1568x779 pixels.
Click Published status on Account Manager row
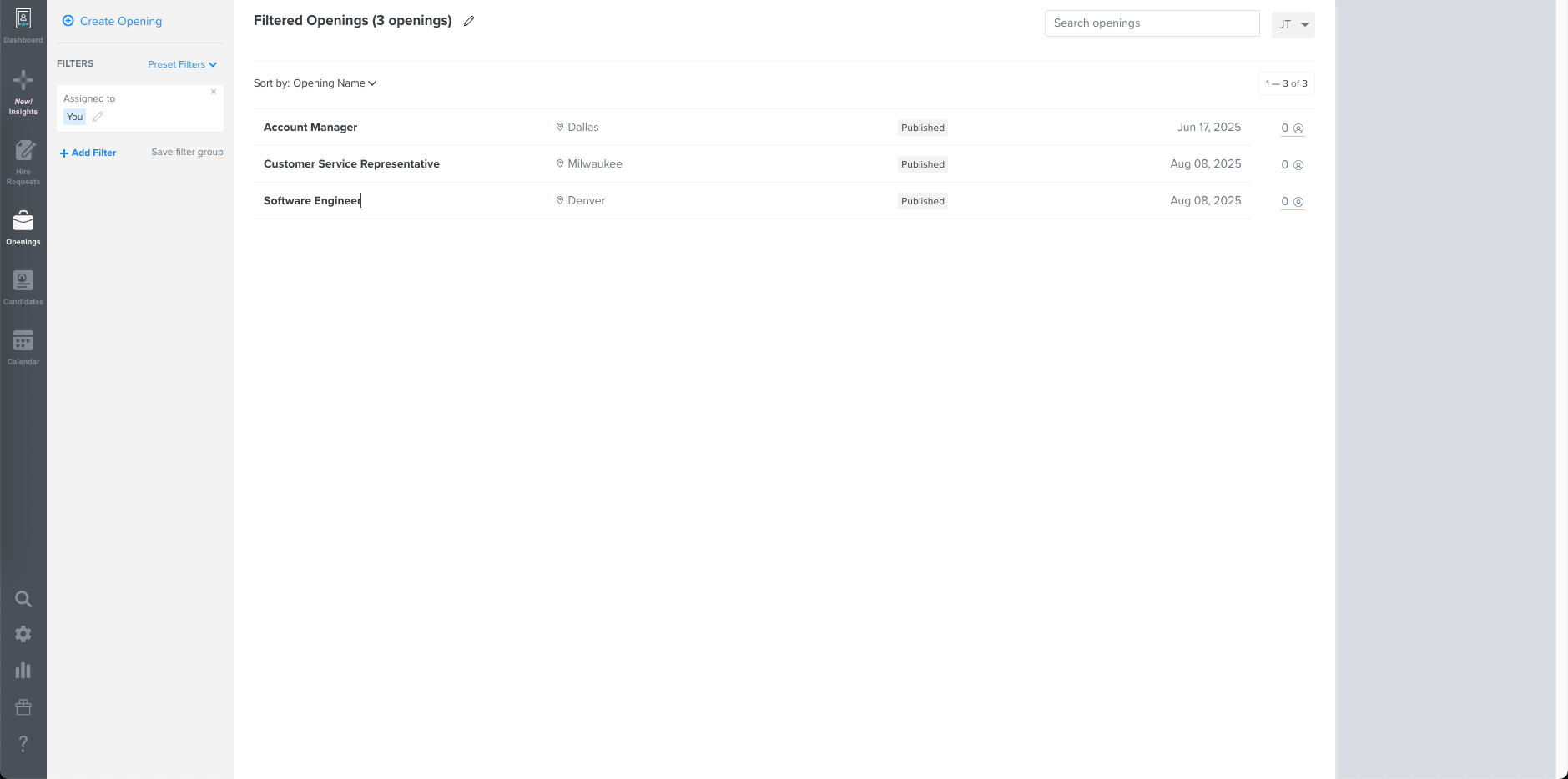923,128
